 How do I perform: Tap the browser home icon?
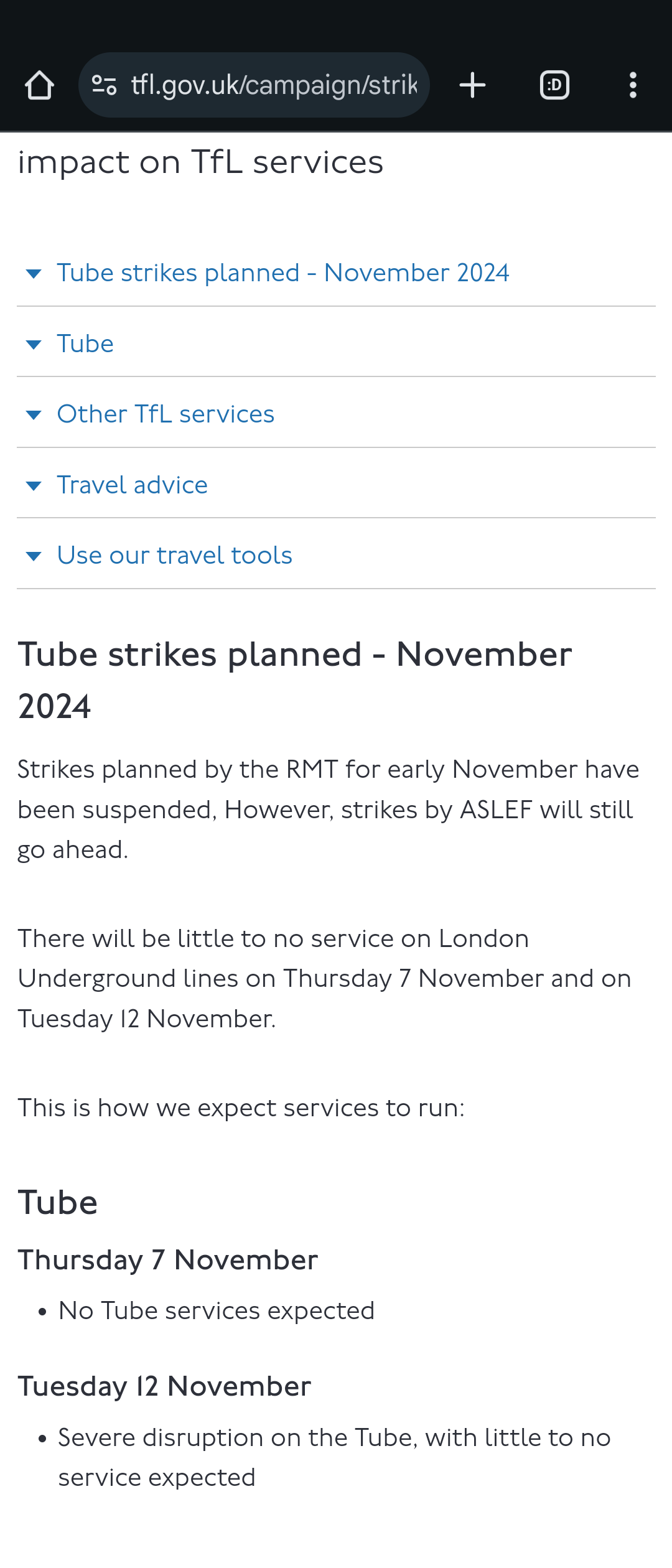[x=39, y=85]
